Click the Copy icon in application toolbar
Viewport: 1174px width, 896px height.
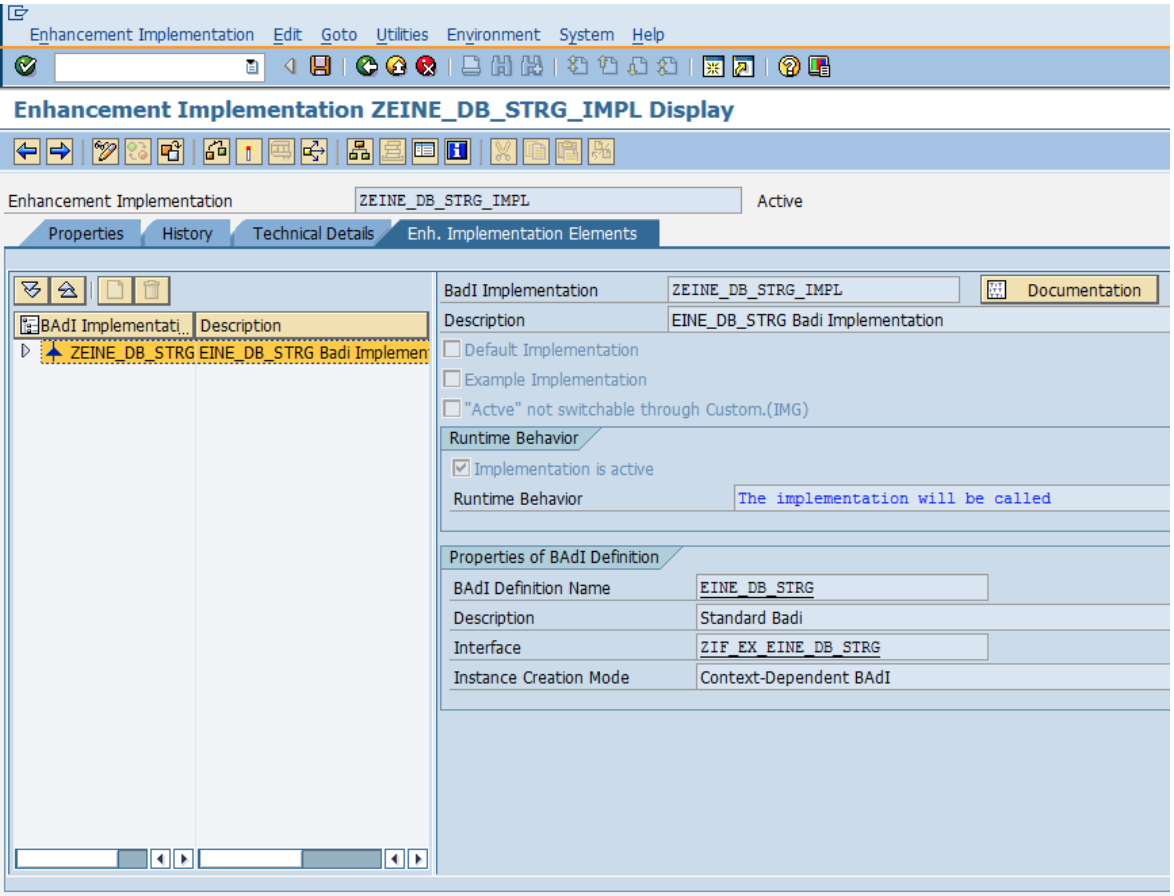[x=535, y=151]
